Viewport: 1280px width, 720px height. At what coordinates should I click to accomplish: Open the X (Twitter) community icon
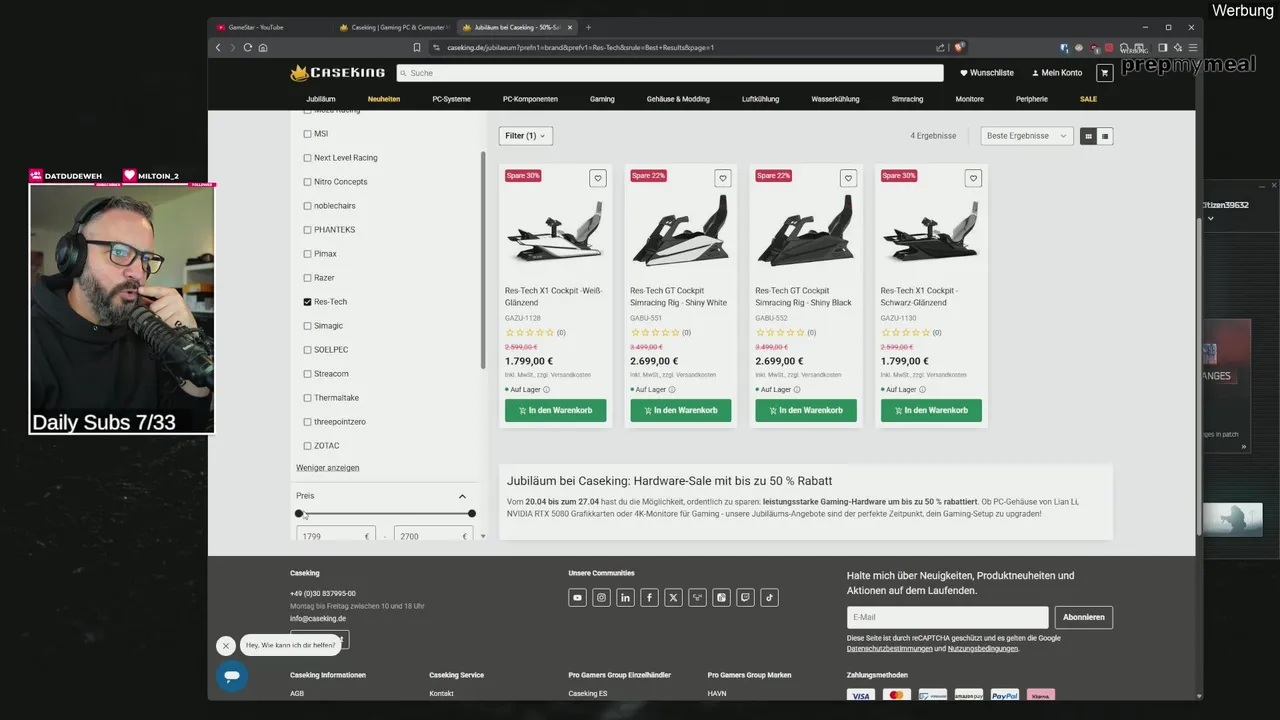click(673, 598)
